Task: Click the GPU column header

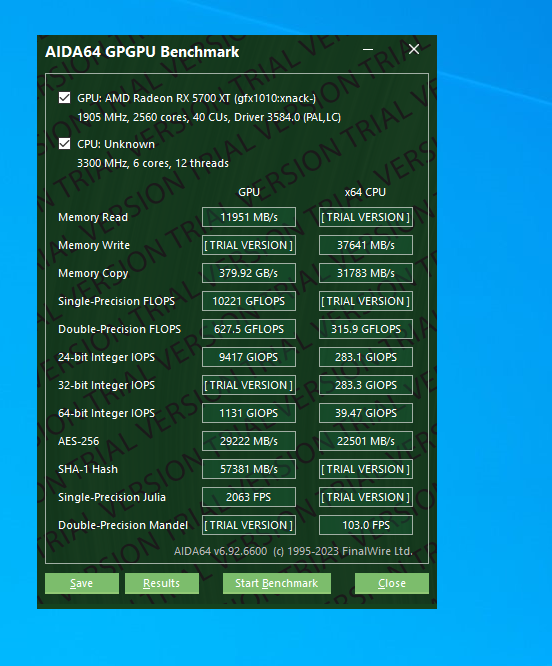Action: coord(249,192)
